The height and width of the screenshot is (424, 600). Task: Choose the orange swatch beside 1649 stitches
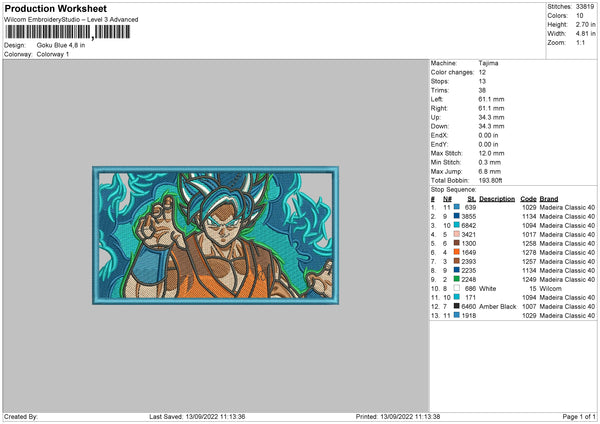pos(457,252)
